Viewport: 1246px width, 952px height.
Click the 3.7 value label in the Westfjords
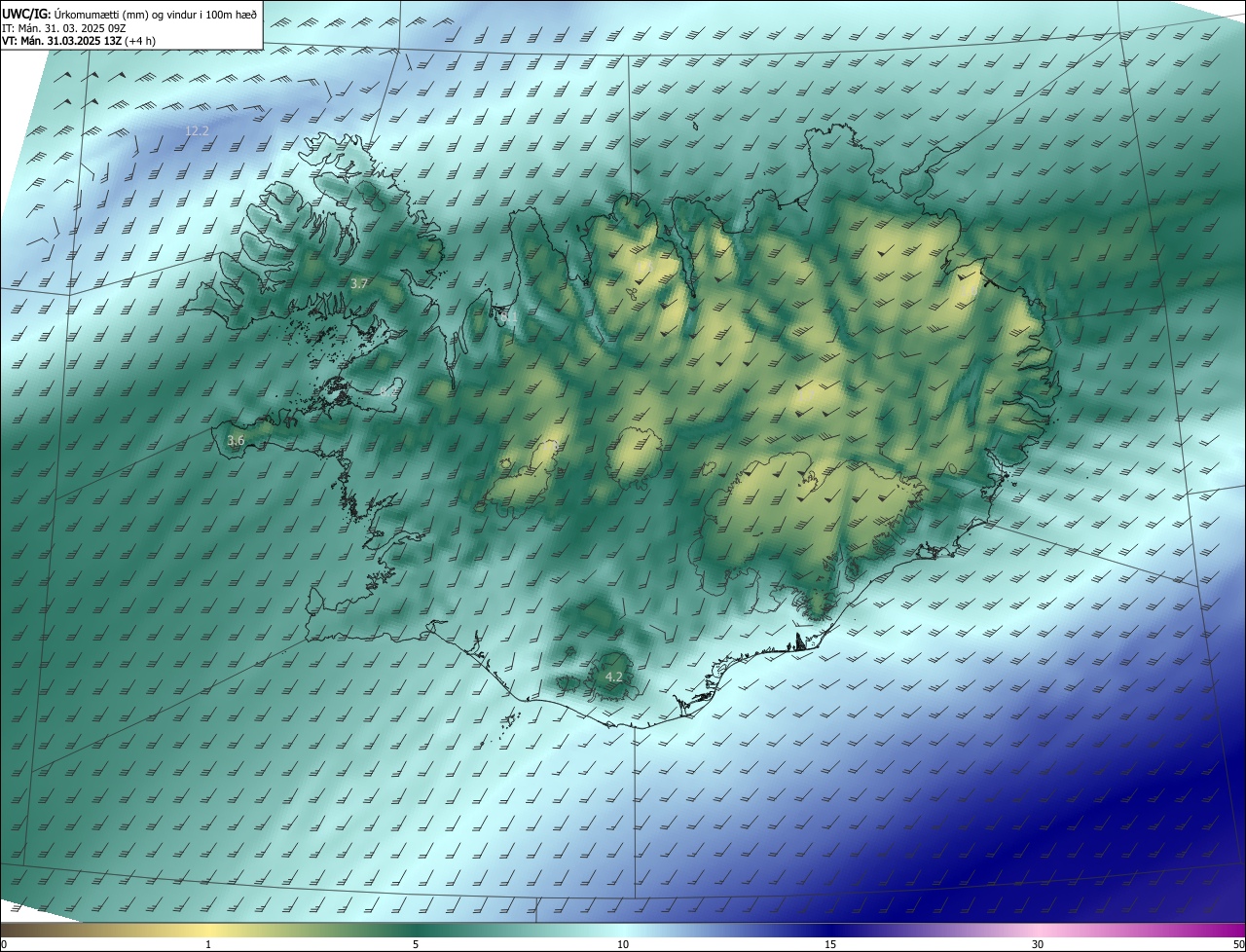(x=359, y=283)
